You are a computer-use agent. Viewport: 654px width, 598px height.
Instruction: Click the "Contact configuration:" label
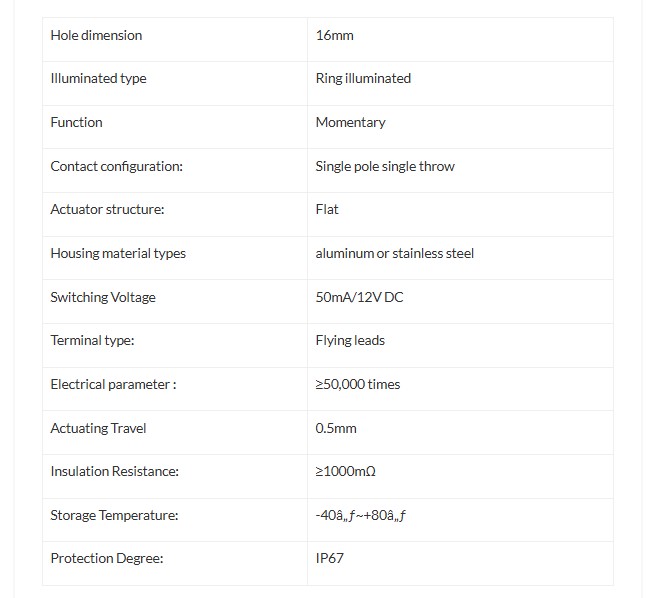[116, 166]
